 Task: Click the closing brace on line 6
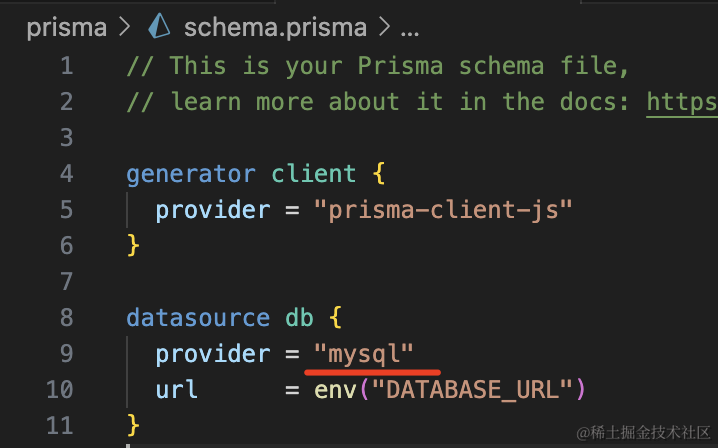(133, 246)
